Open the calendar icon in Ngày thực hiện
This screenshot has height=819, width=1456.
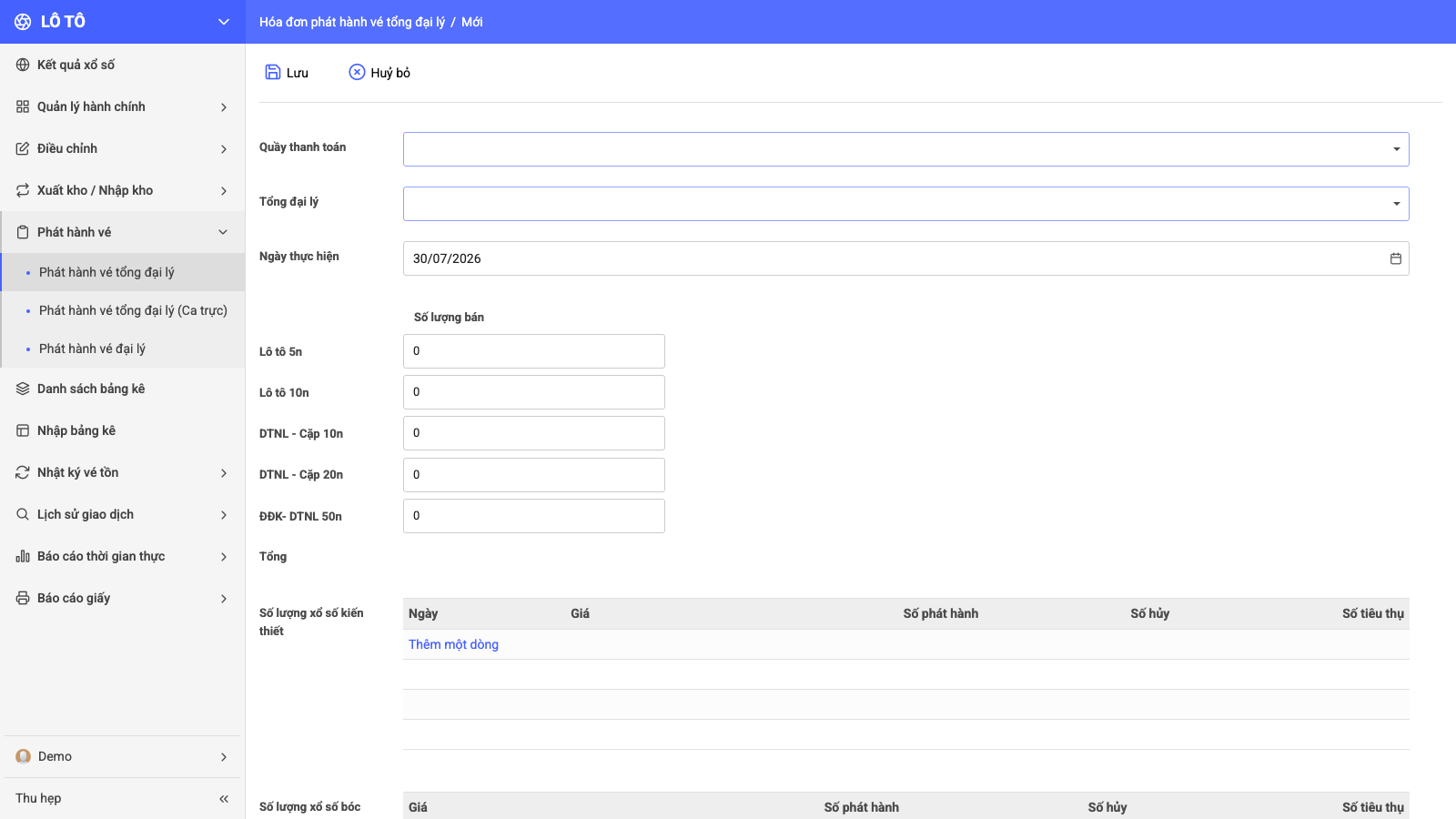coord(1395,258)
